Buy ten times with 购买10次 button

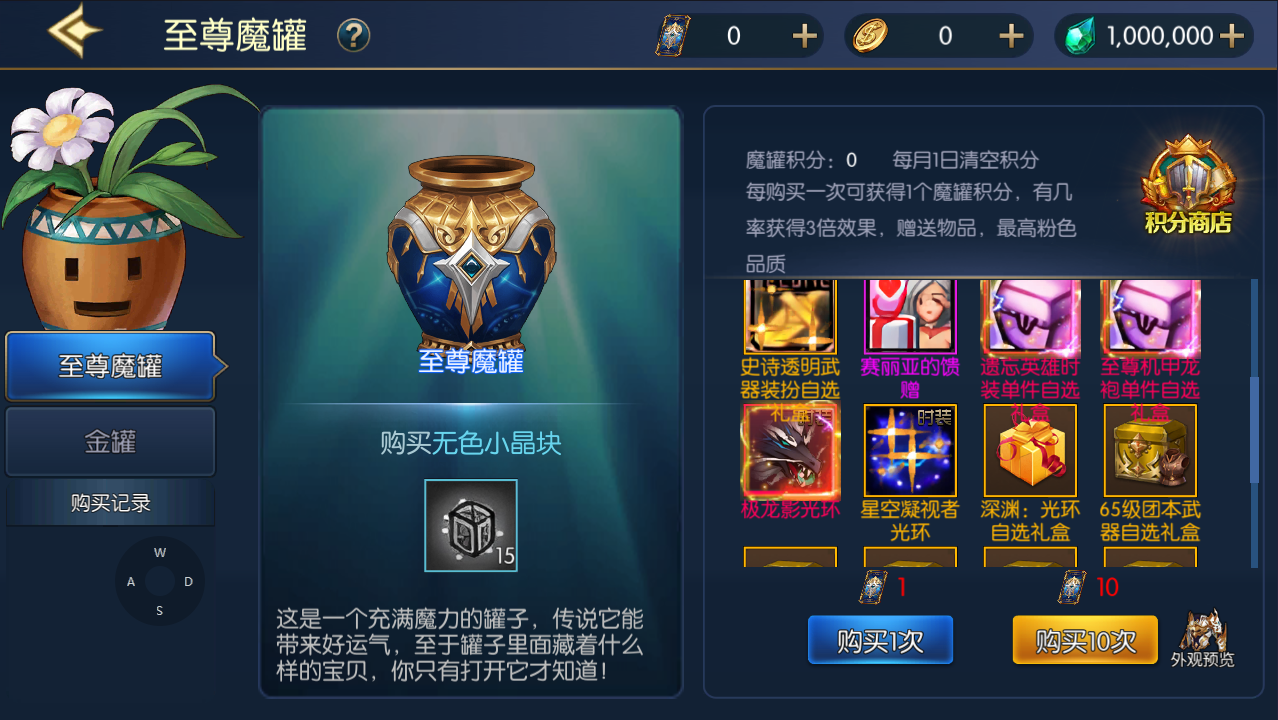point(1085,640)
